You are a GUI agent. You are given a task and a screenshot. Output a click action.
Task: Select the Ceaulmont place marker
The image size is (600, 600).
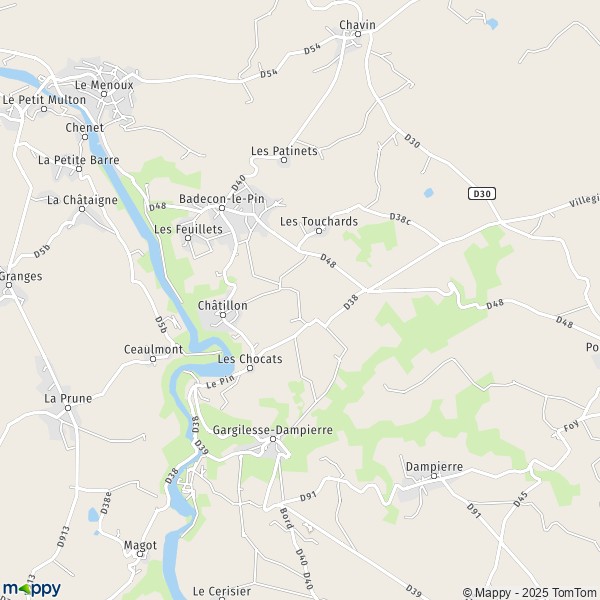point(153,359)
